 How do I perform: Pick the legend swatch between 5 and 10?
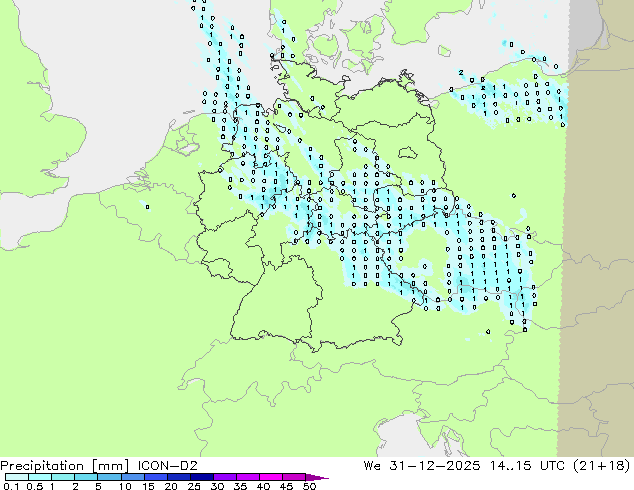(x=109, y=477)
